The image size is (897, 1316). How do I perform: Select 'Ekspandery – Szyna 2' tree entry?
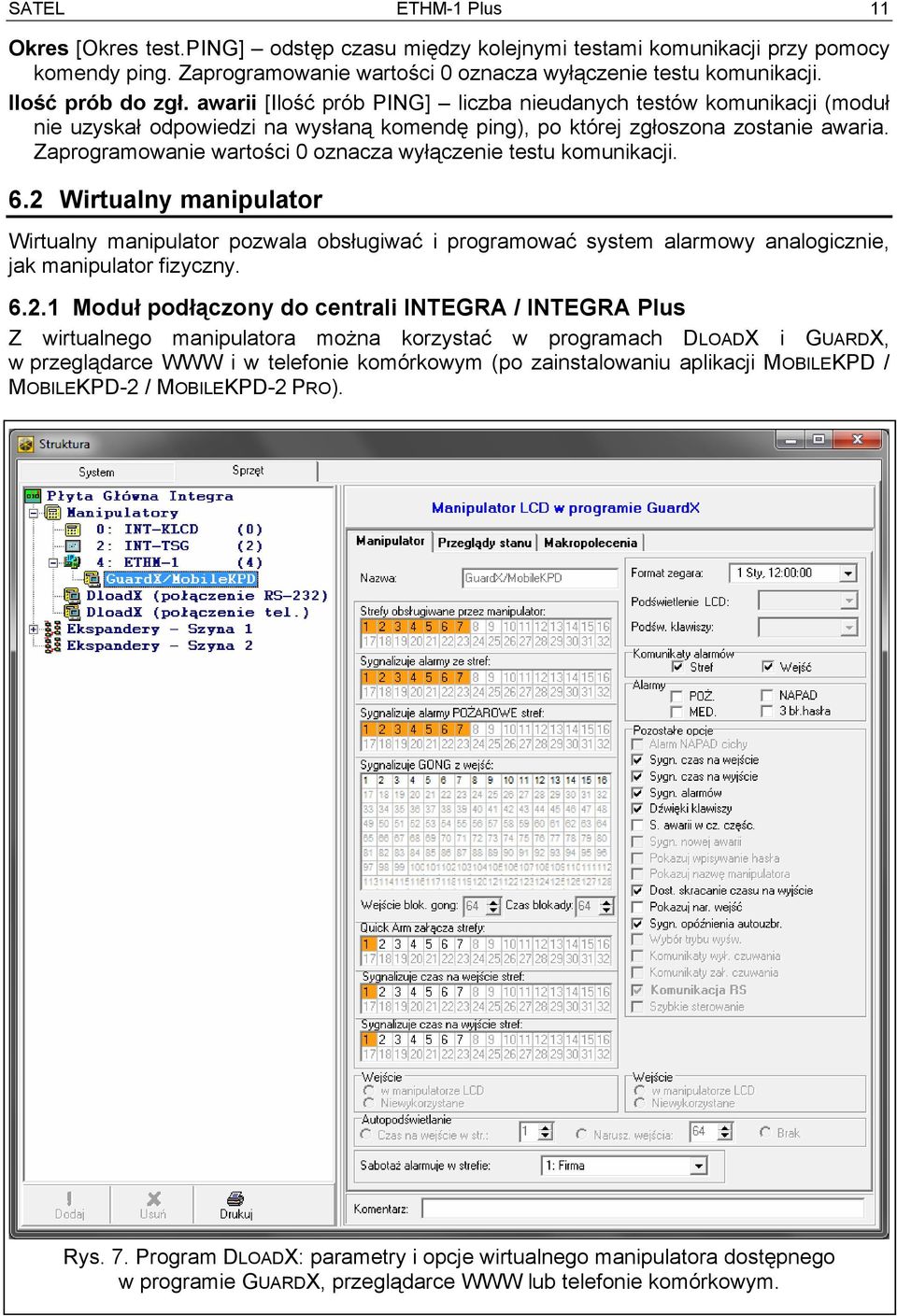(x=160, y=645)
